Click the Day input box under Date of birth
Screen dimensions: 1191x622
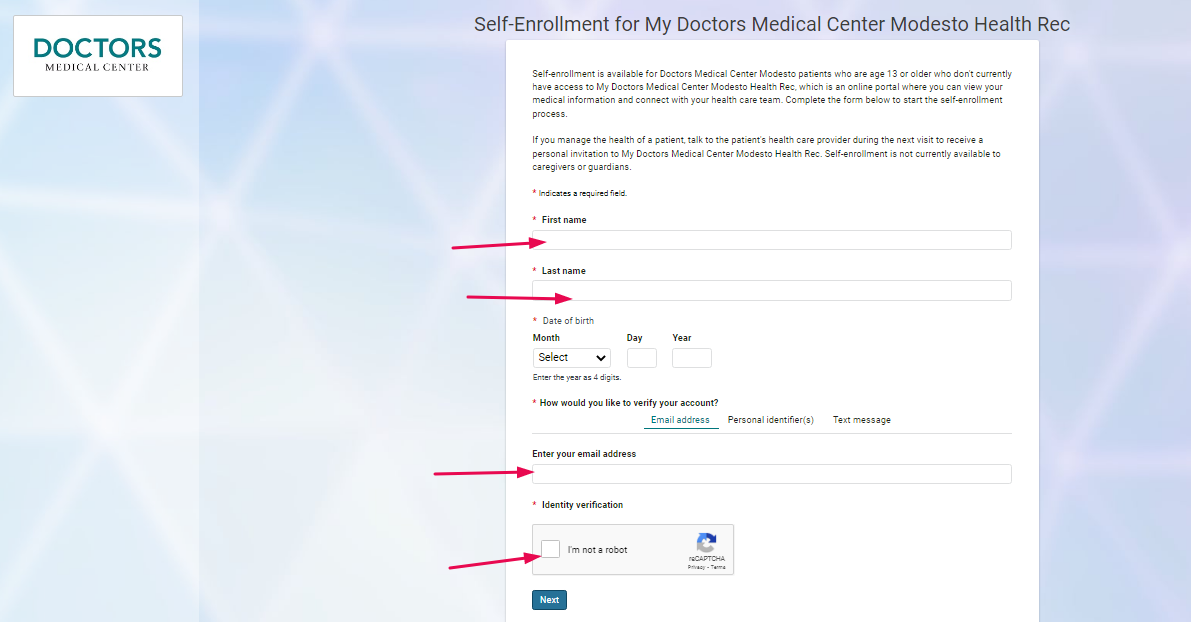click(641, 357)
